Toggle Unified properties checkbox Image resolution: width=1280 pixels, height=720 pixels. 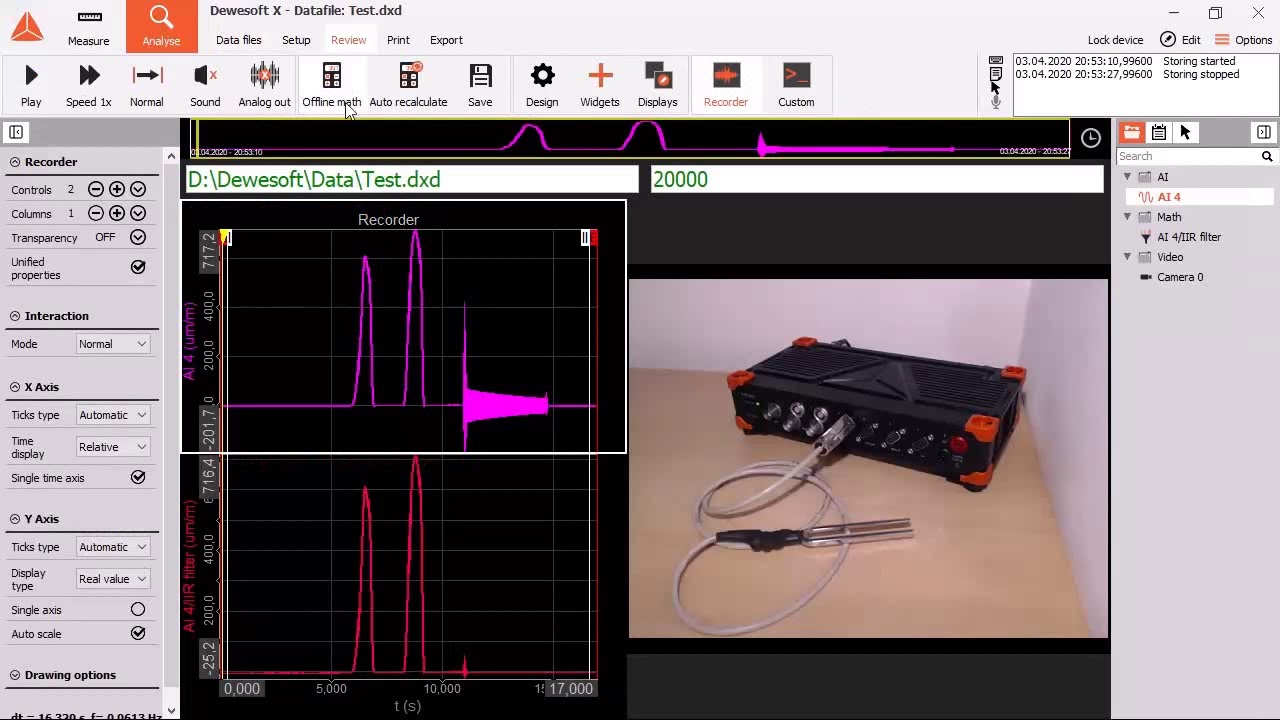tap(138, 267)
